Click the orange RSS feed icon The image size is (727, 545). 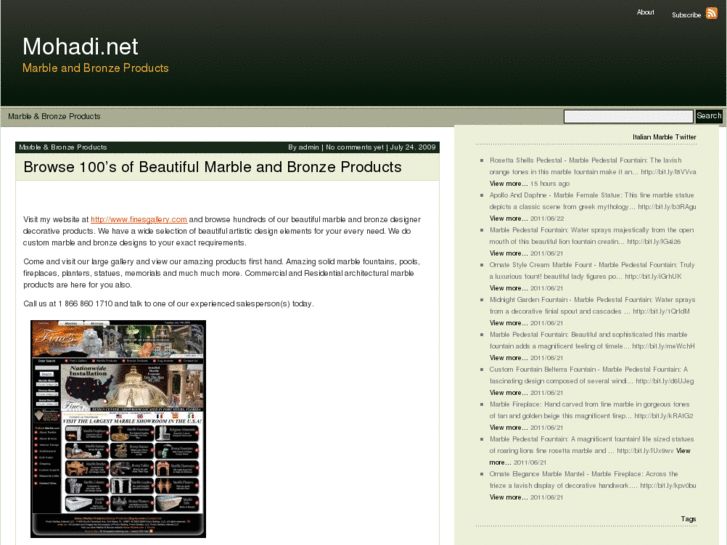pos(711,13)
